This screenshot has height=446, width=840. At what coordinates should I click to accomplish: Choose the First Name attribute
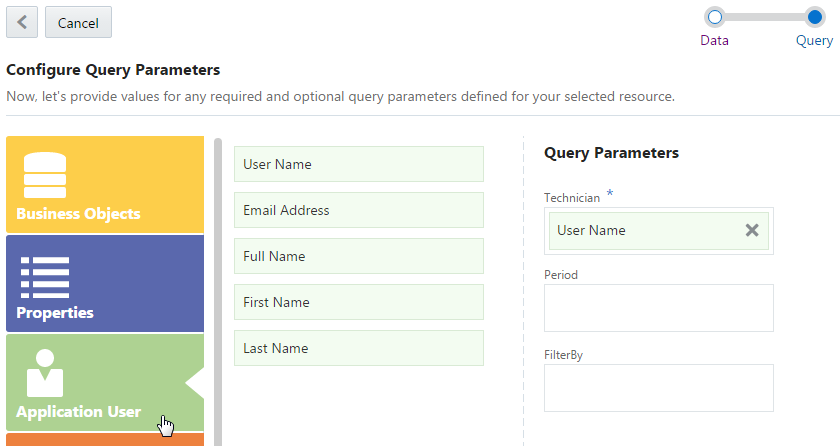(358, 302)
